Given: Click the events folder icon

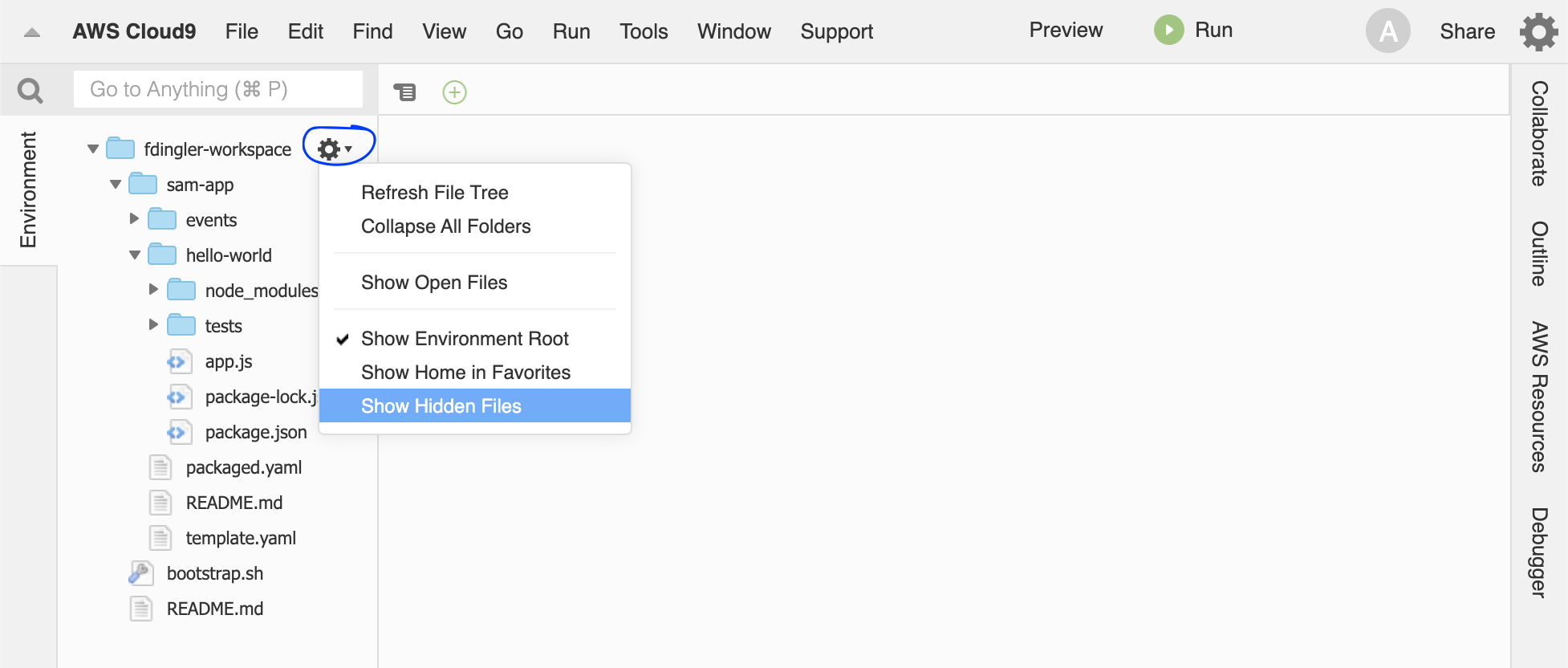Looking at the screenshot, I should 162,219.
